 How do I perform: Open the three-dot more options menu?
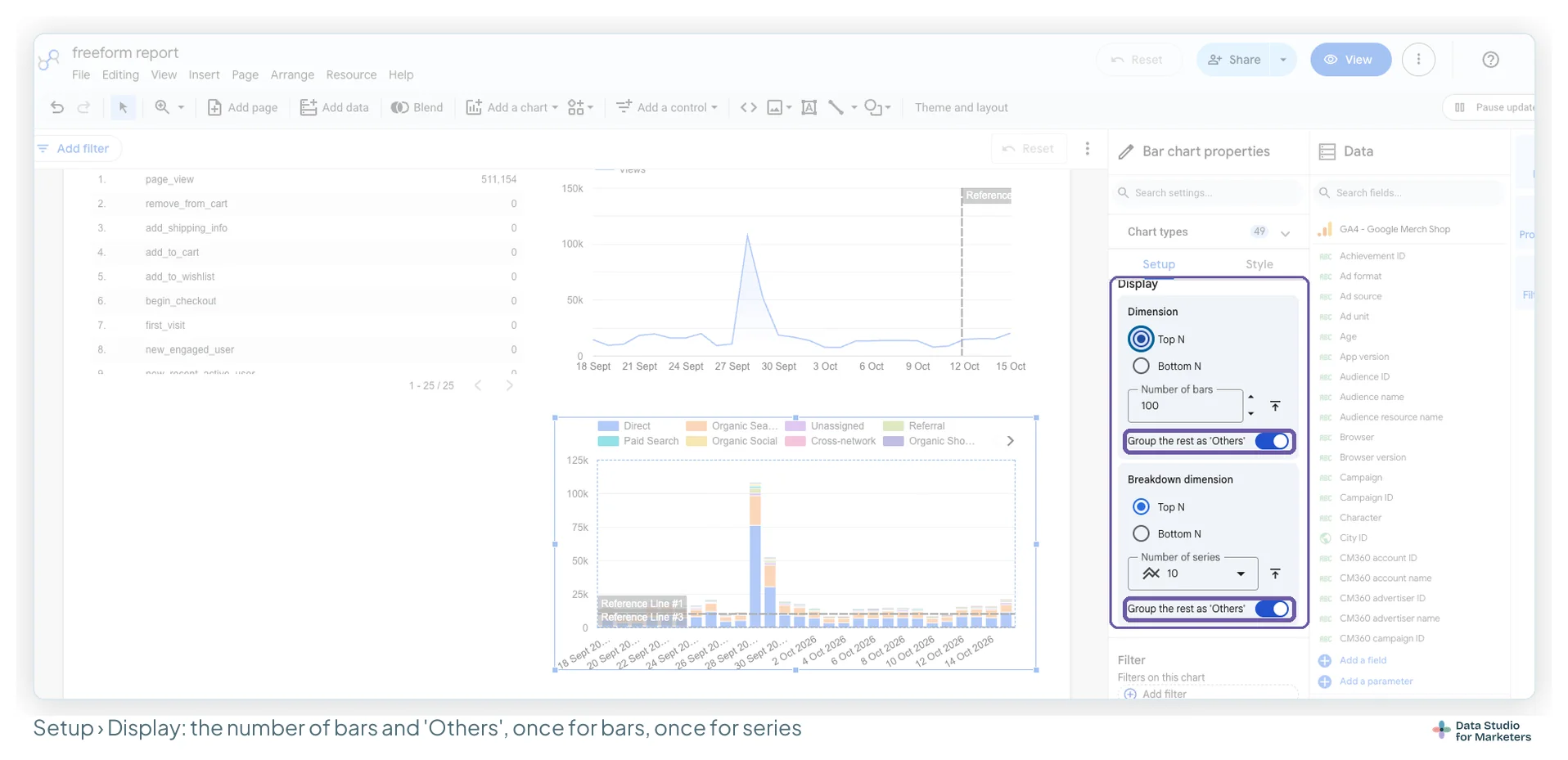coord(1418,59)
